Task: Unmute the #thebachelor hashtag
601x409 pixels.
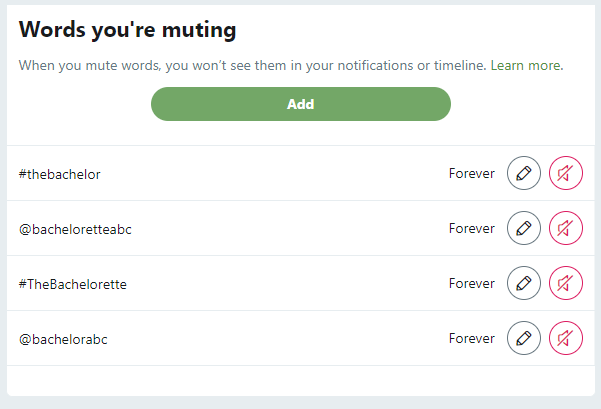Action: (x=566, y=173)
